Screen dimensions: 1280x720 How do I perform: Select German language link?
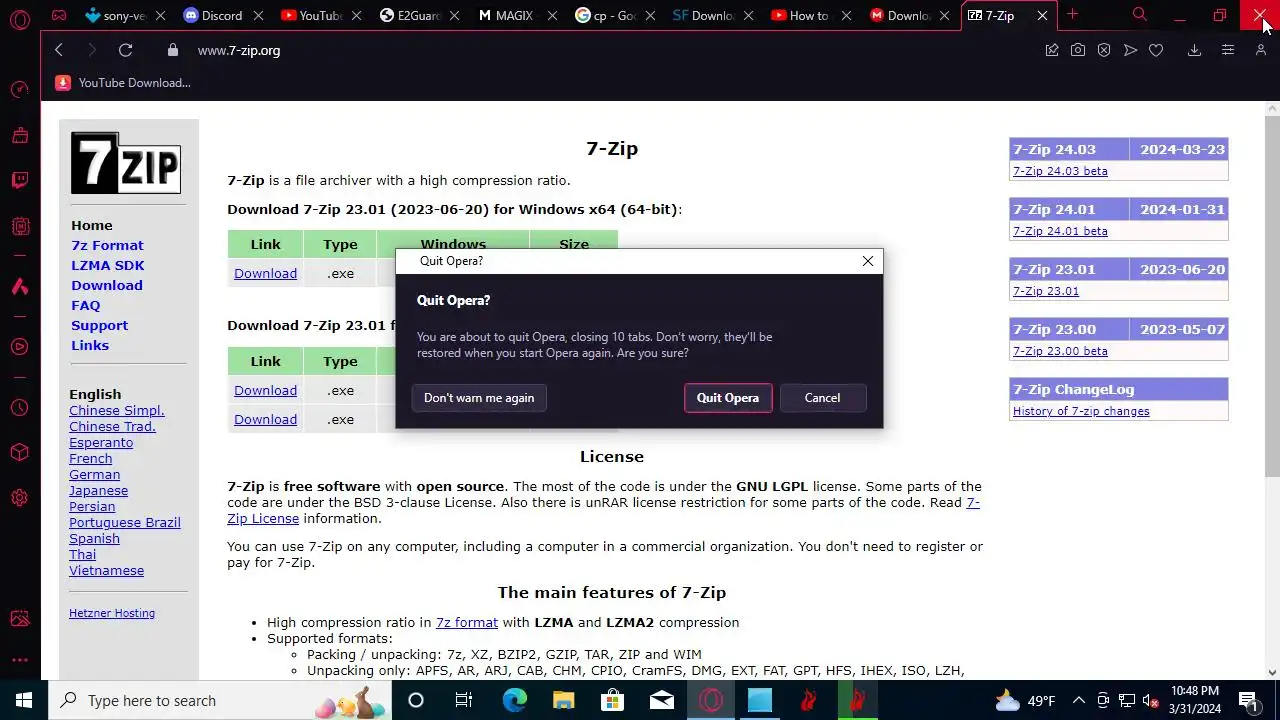[x=94, y=475]
